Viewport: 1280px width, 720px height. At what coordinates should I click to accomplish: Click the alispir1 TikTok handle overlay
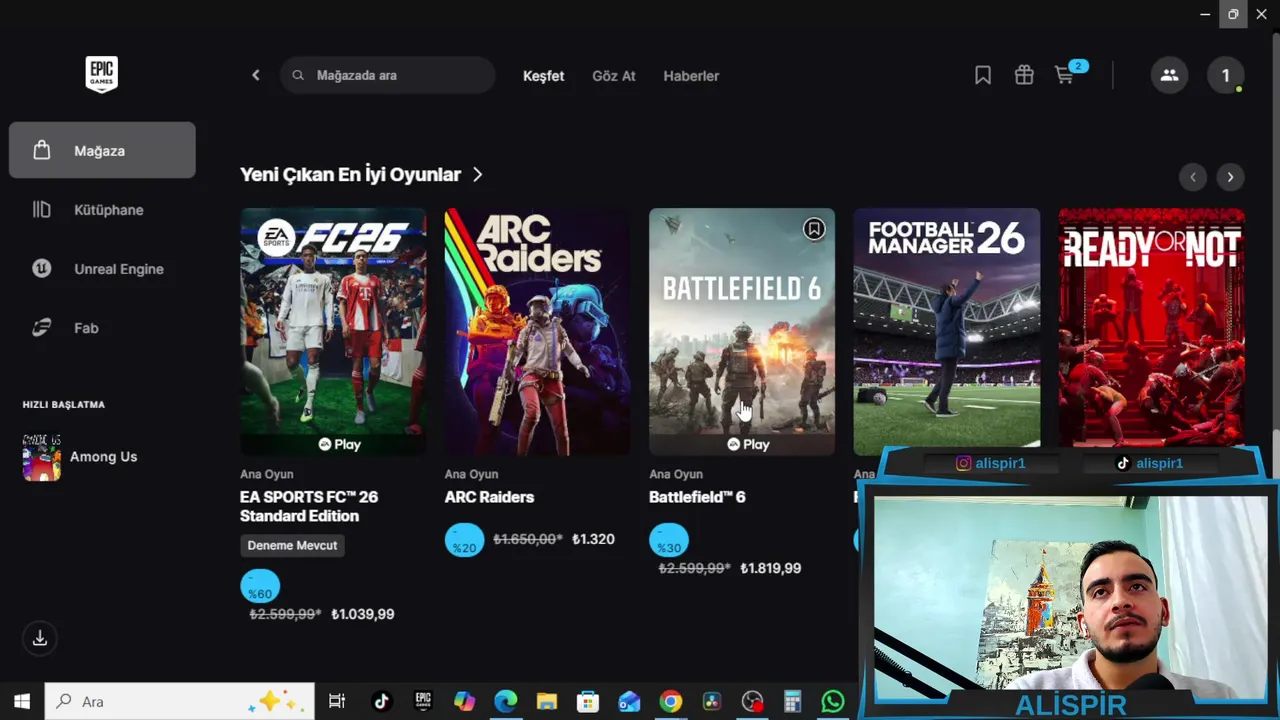[1149, 463]
